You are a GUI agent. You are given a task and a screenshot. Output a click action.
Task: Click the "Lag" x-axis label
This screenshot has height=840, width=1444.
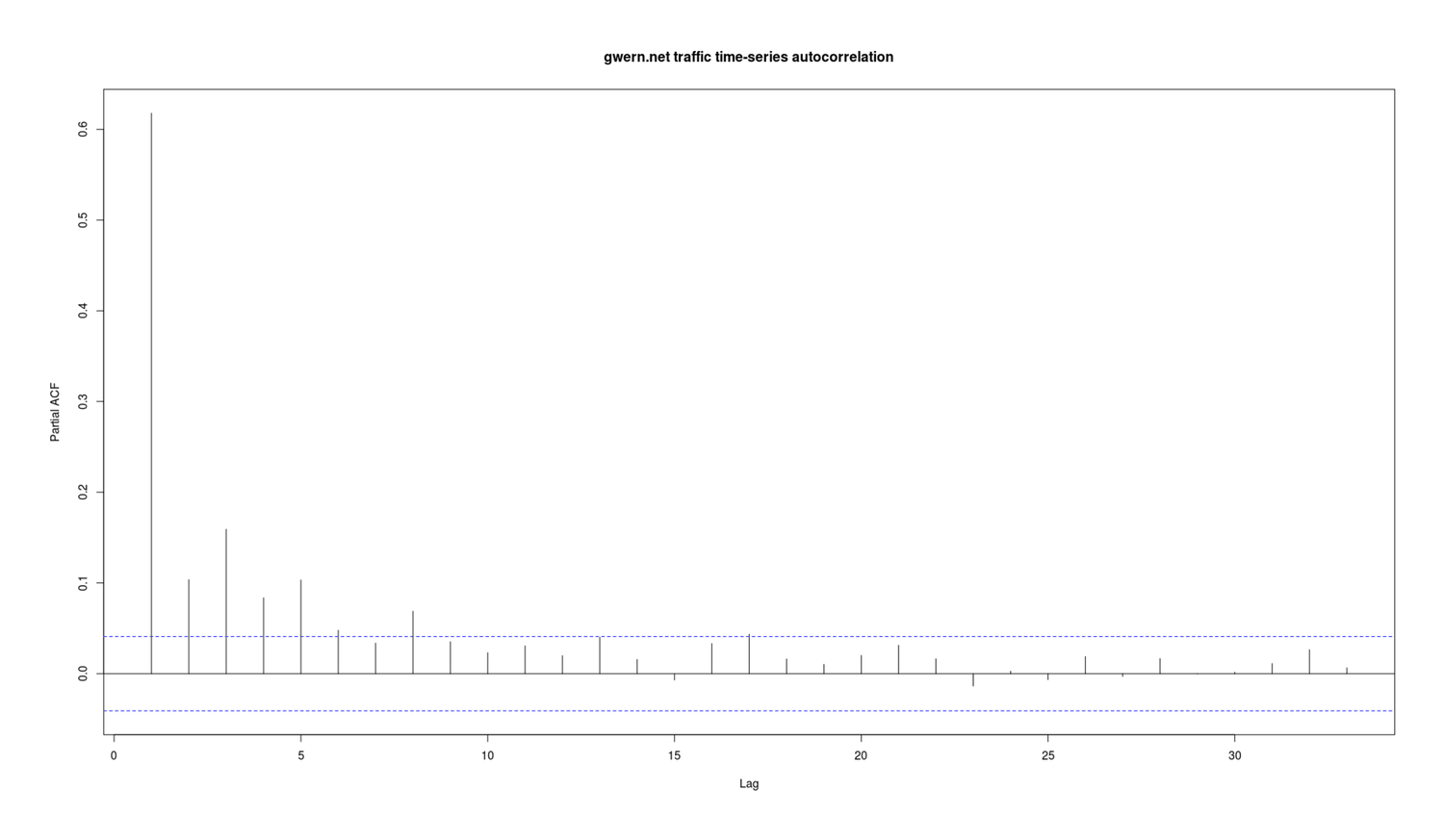[x=749, y=784]
